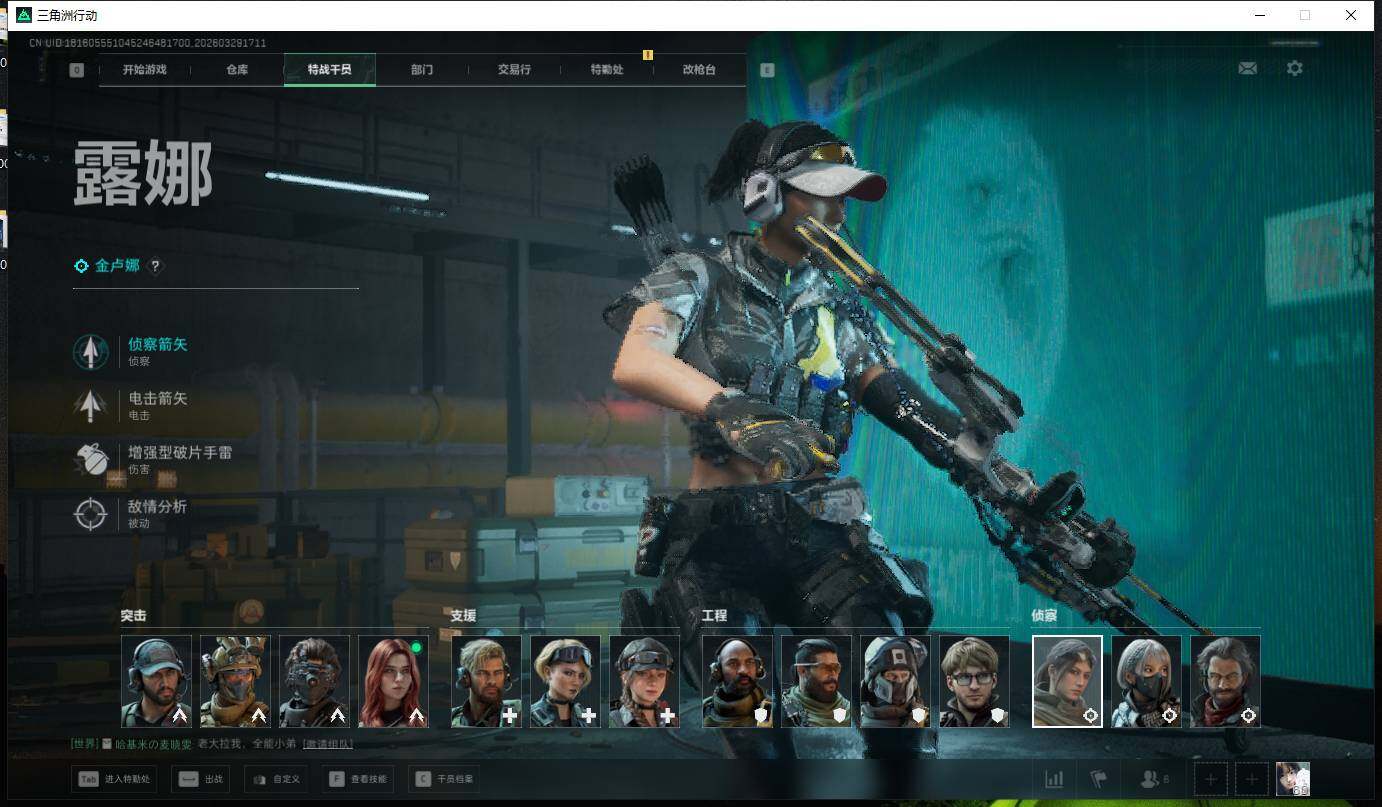This screenshot has width=1382, height=807.
Task: Click the 侦察 class heading
Action: point(1044,616)
